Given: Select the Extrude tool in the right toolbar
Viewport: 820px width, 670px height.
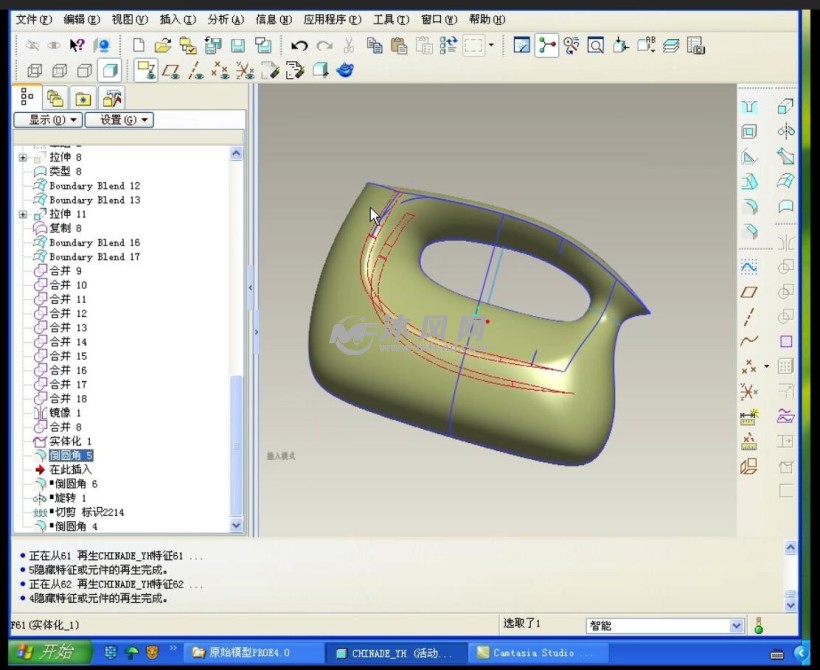Looking at the screenshot, I should (785, 107).
